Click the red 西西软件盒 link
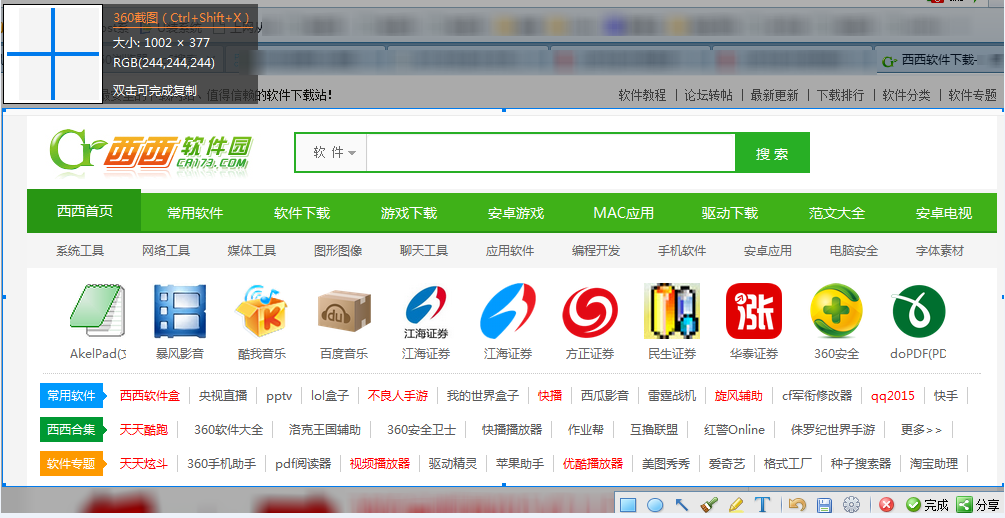Viewport: 1005px width, 518px height. coord(150,396)
